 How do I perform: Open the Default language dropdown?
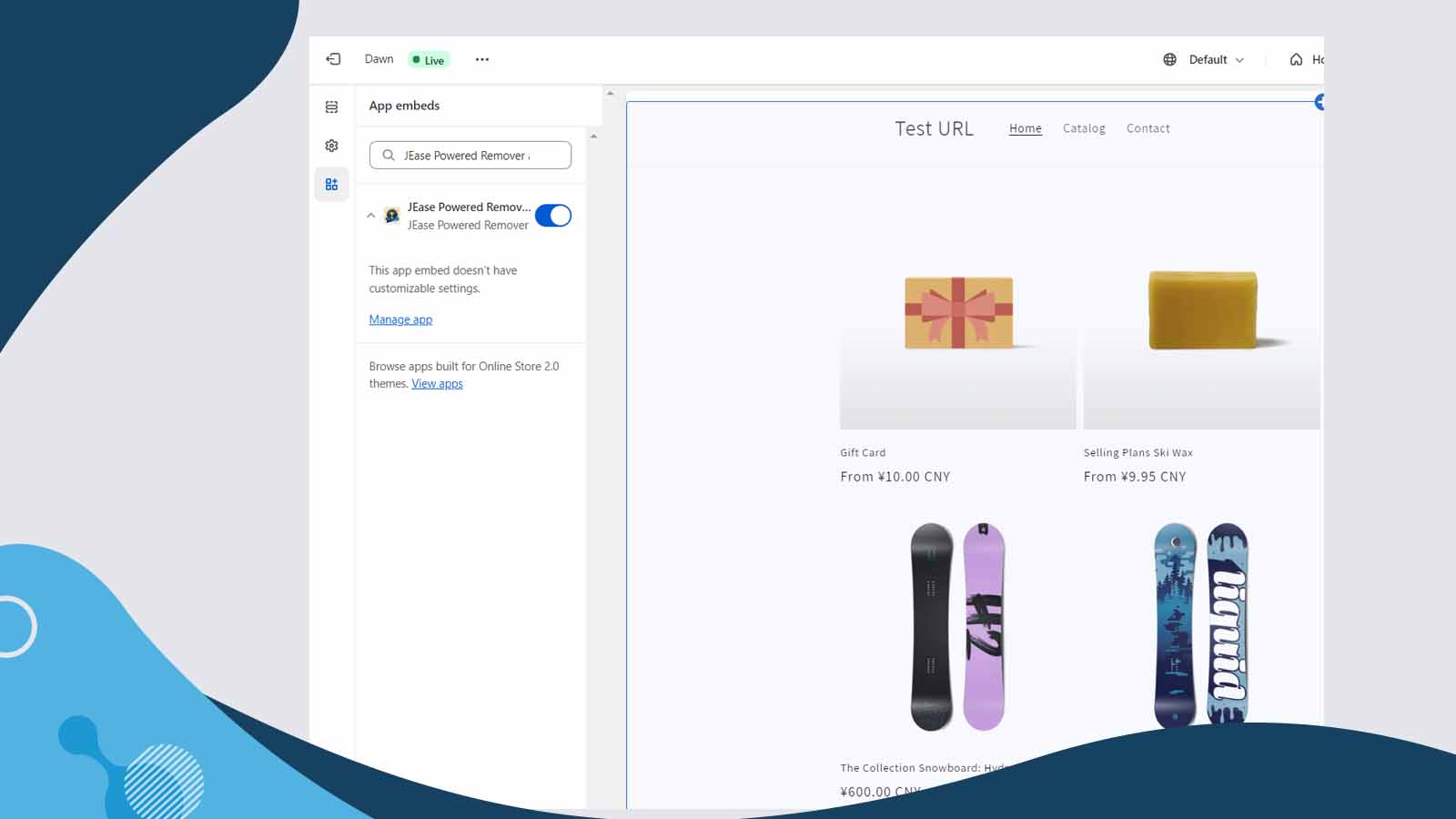1212,59
